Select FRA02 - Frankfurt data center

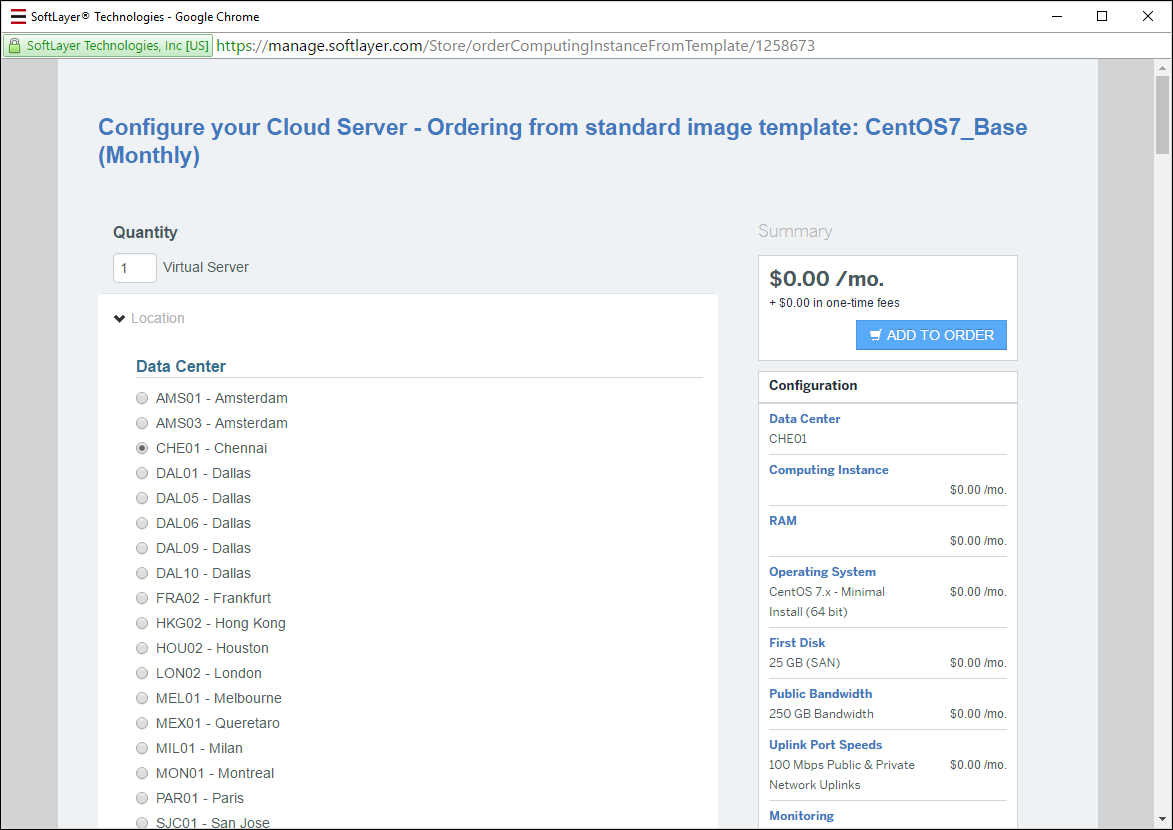(x=142, y=598)
